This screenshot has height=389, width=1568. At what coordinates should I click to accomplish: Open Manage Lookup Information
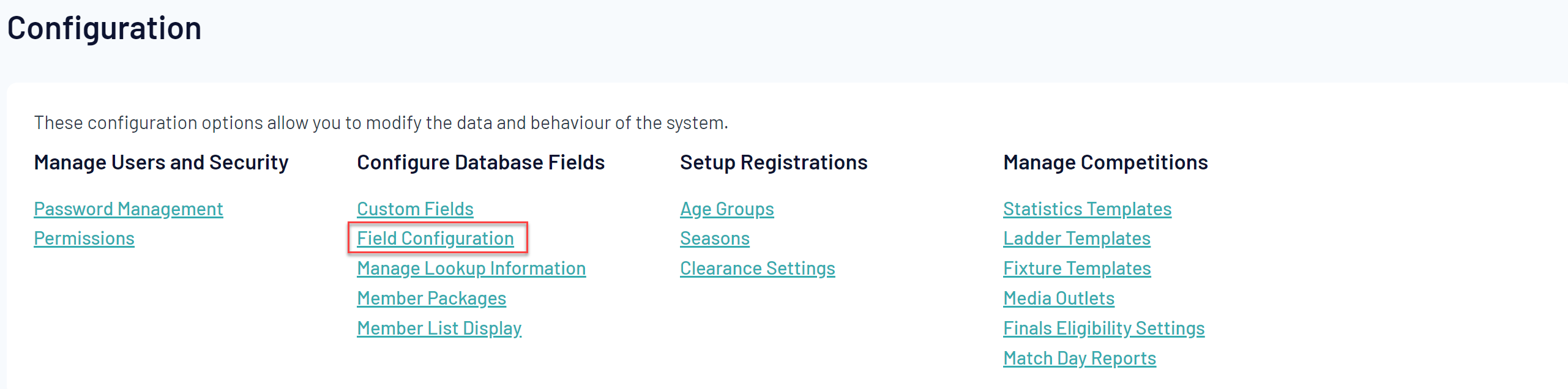471,269
